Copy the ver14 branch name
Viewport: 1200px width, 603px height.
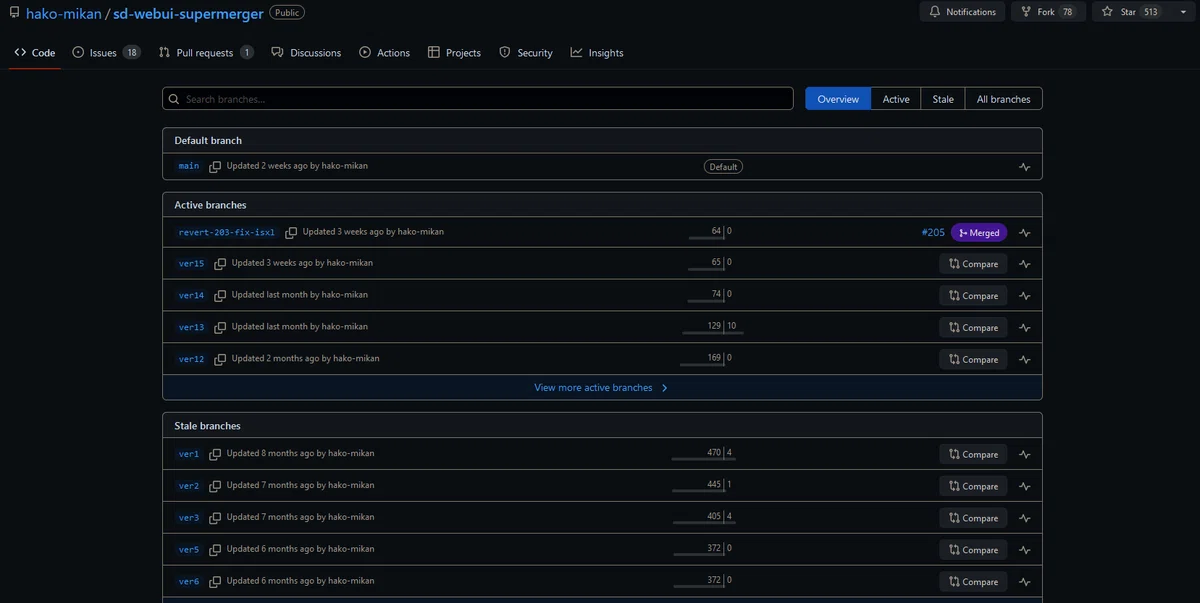220,296
